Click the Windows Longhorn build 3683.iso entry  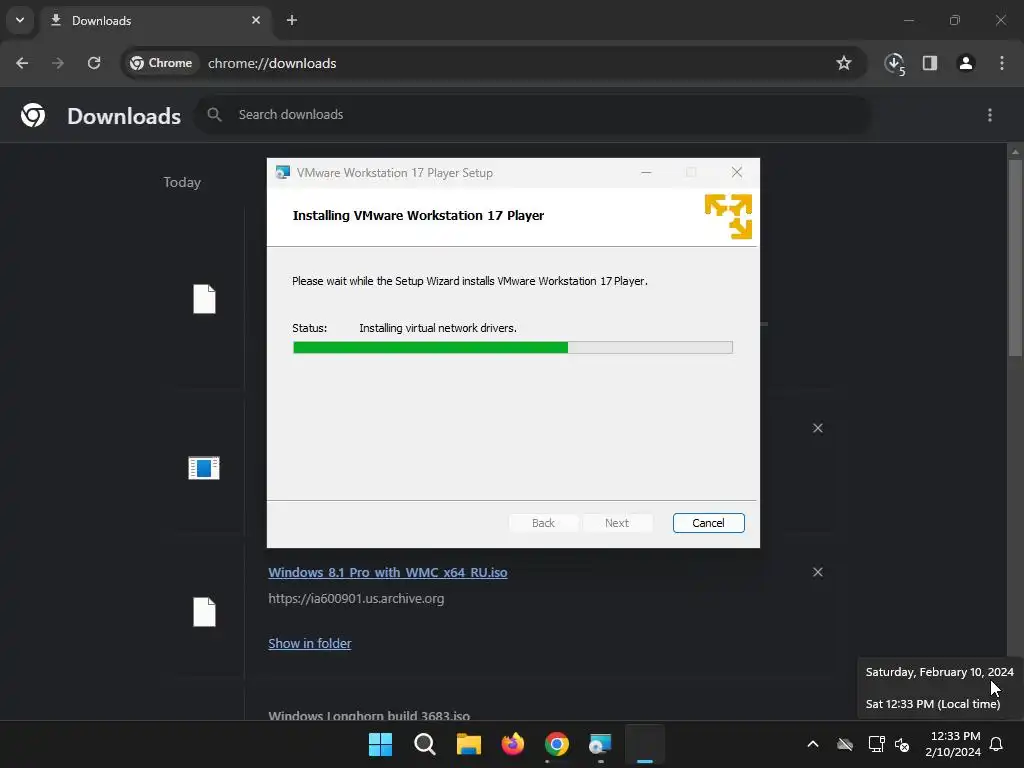(x=369, y=716)
